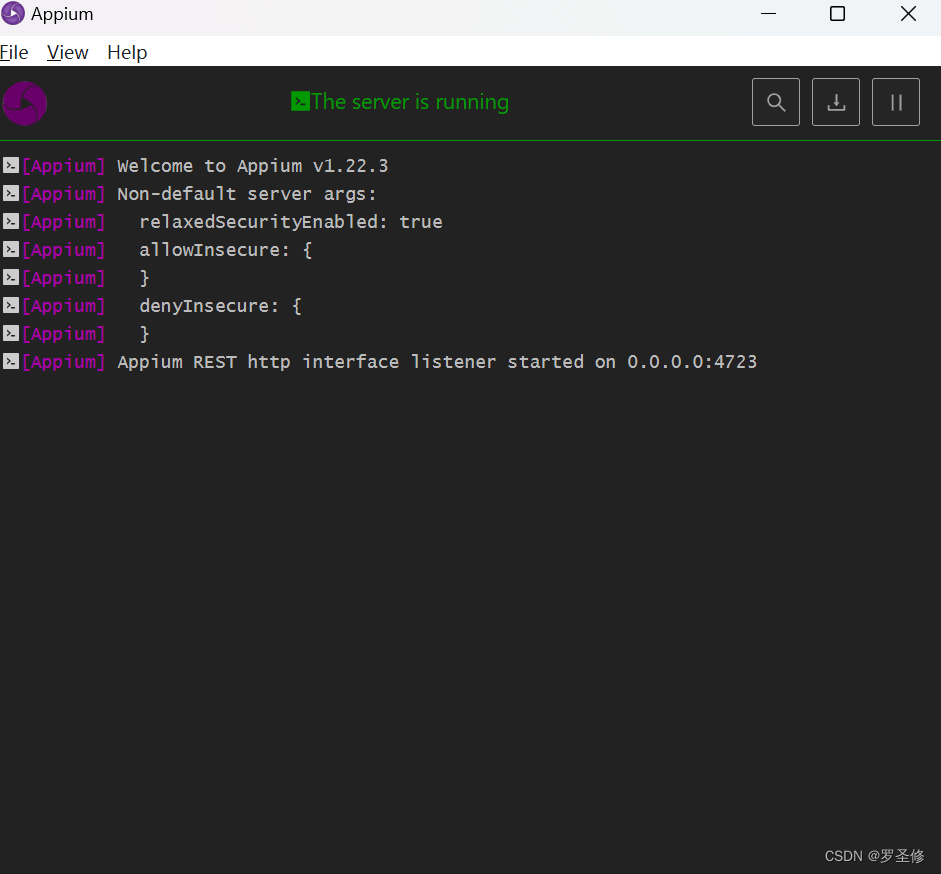941x874 pixels.
Task: Minimize the Appium window
Action: pyautogui.click(x=768, y=13)
